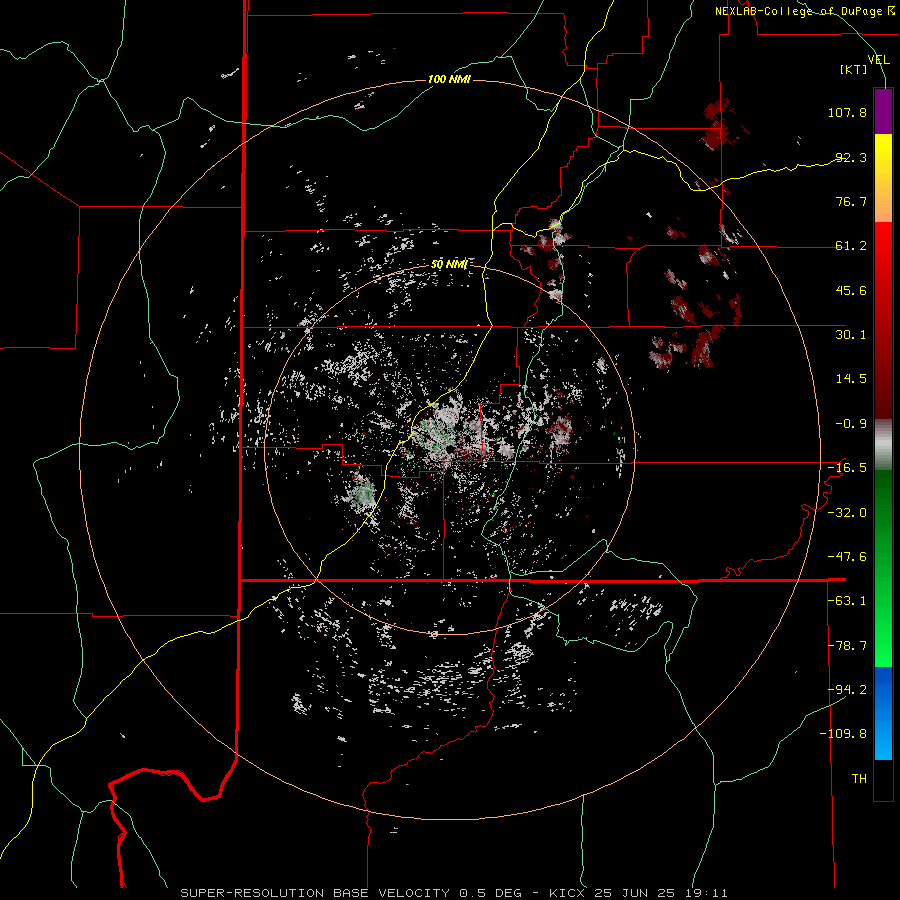The width and height of the screenshot is (900, 900).
Task: Click the [KT] units label
Action: (x=854, y=69)
